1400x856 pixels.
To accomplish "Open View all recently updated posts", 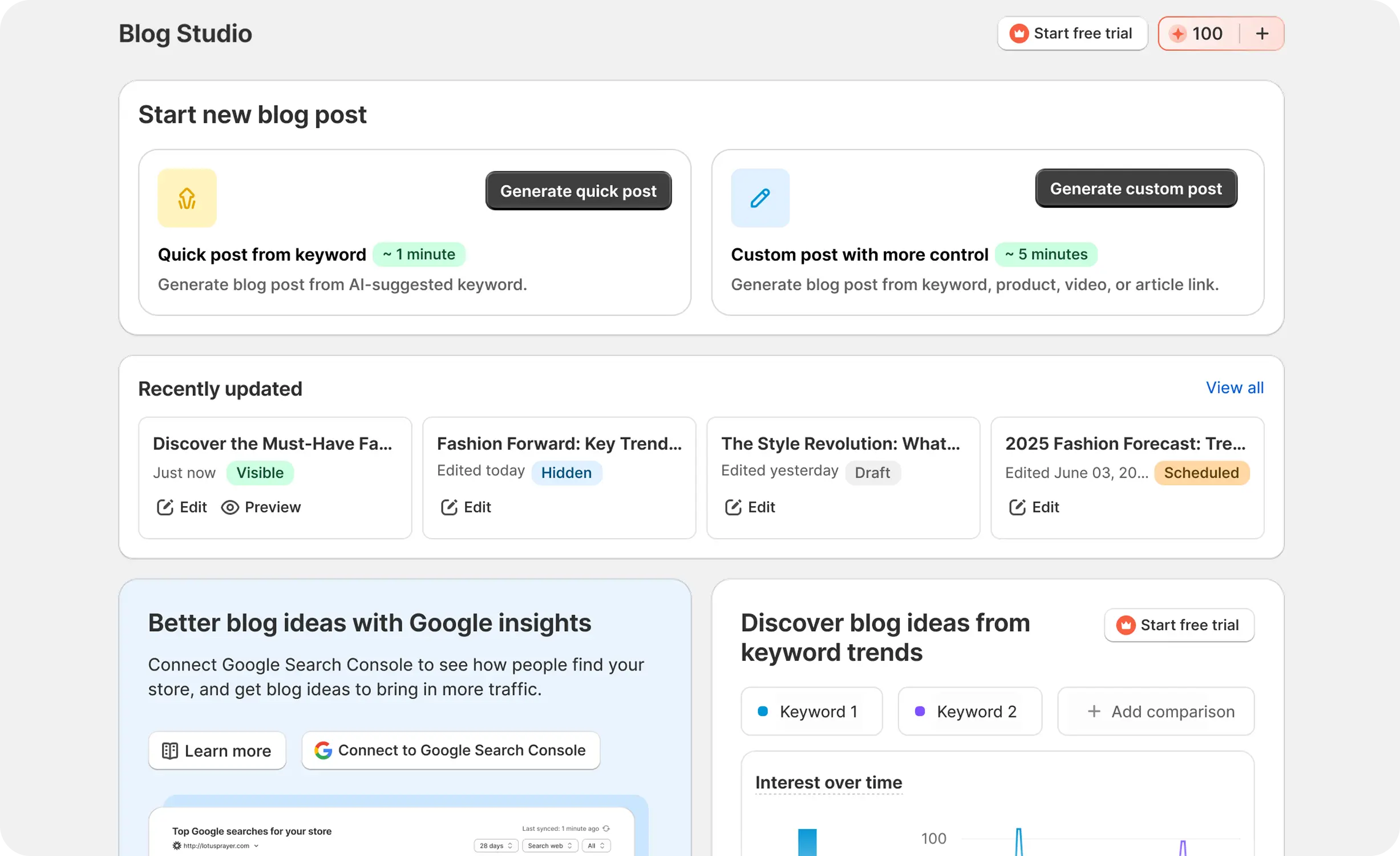I will [x=1234, y=387].
